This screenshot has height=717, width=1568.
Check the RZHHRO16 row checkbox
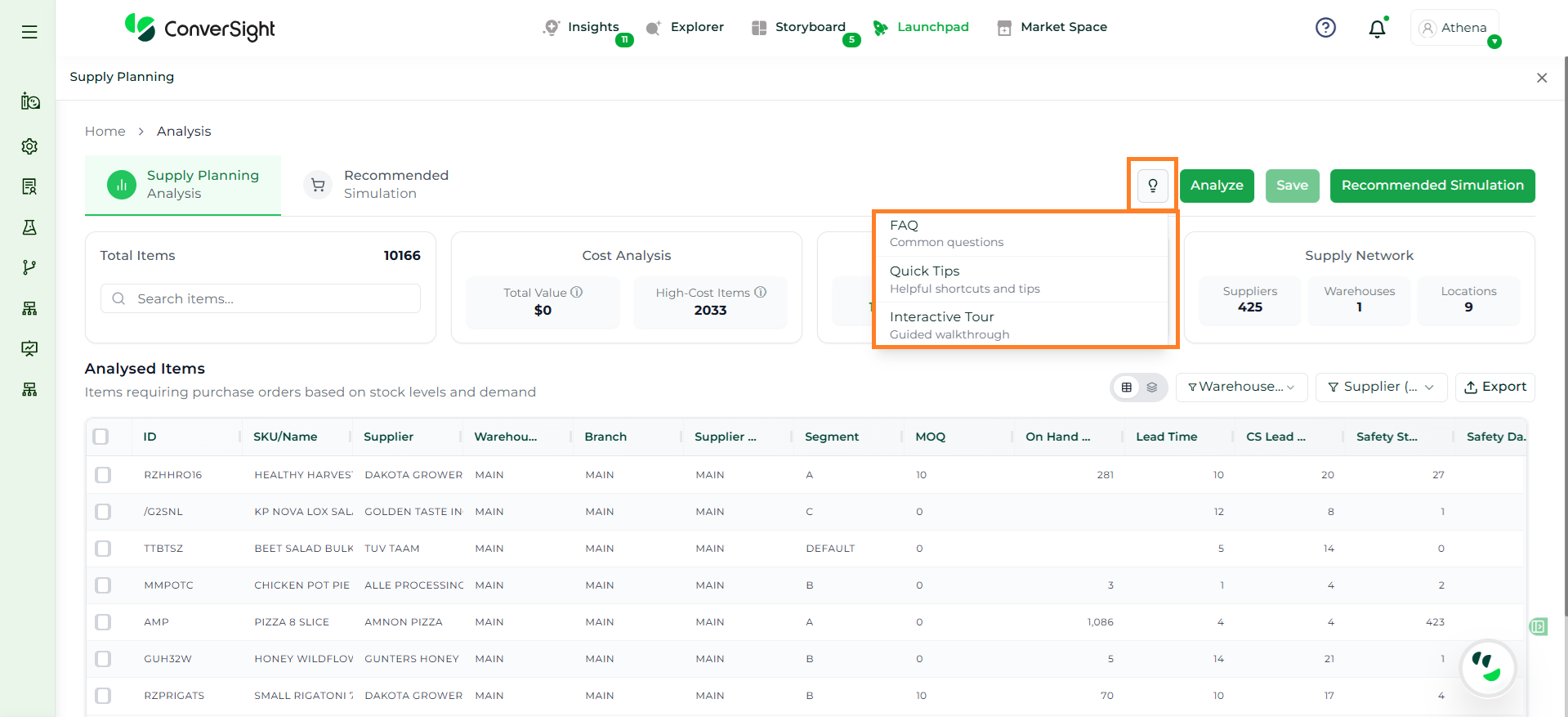coord(103,475)
